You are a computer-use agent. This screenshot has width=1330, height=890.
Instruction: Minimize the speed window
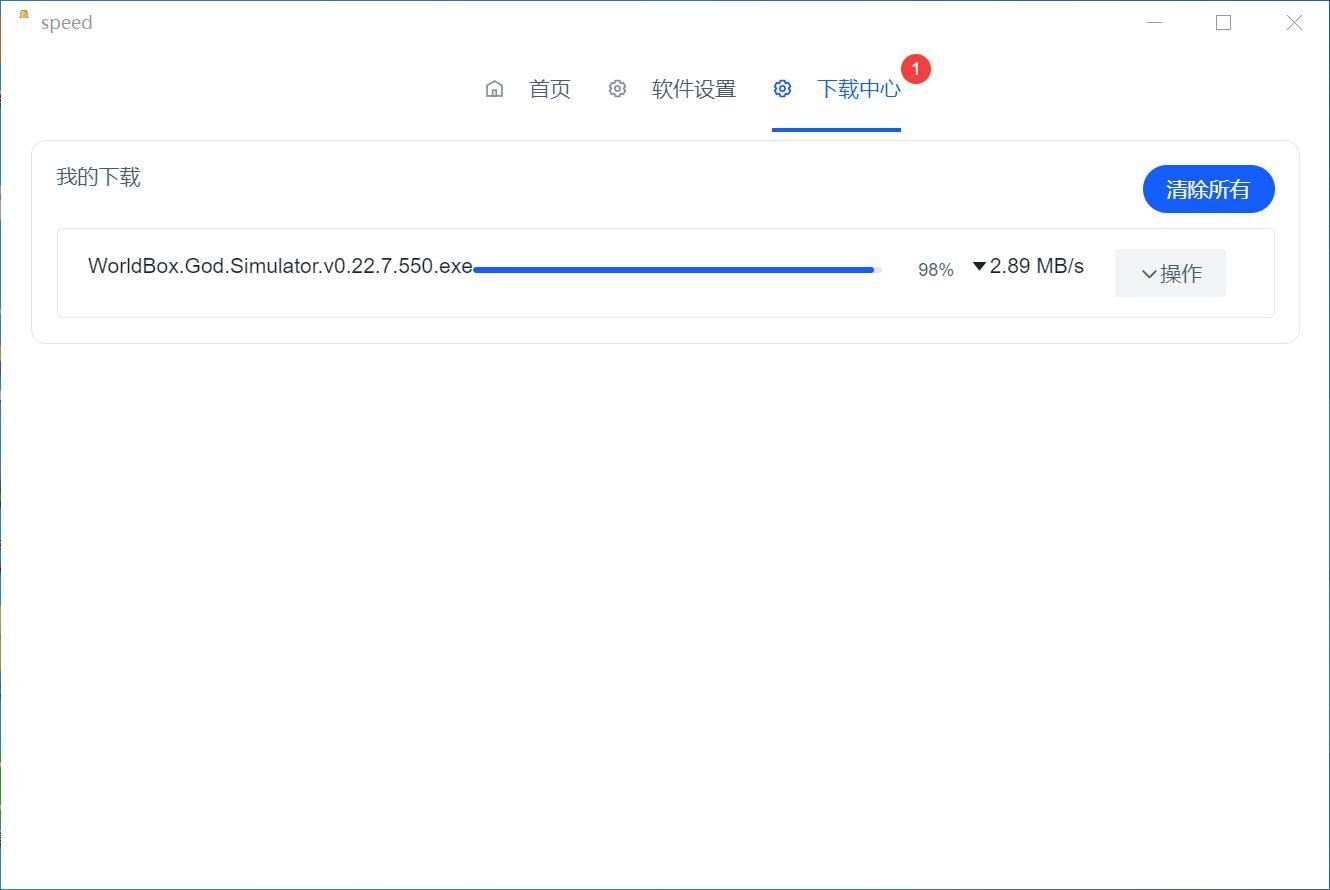point(1154,22)
